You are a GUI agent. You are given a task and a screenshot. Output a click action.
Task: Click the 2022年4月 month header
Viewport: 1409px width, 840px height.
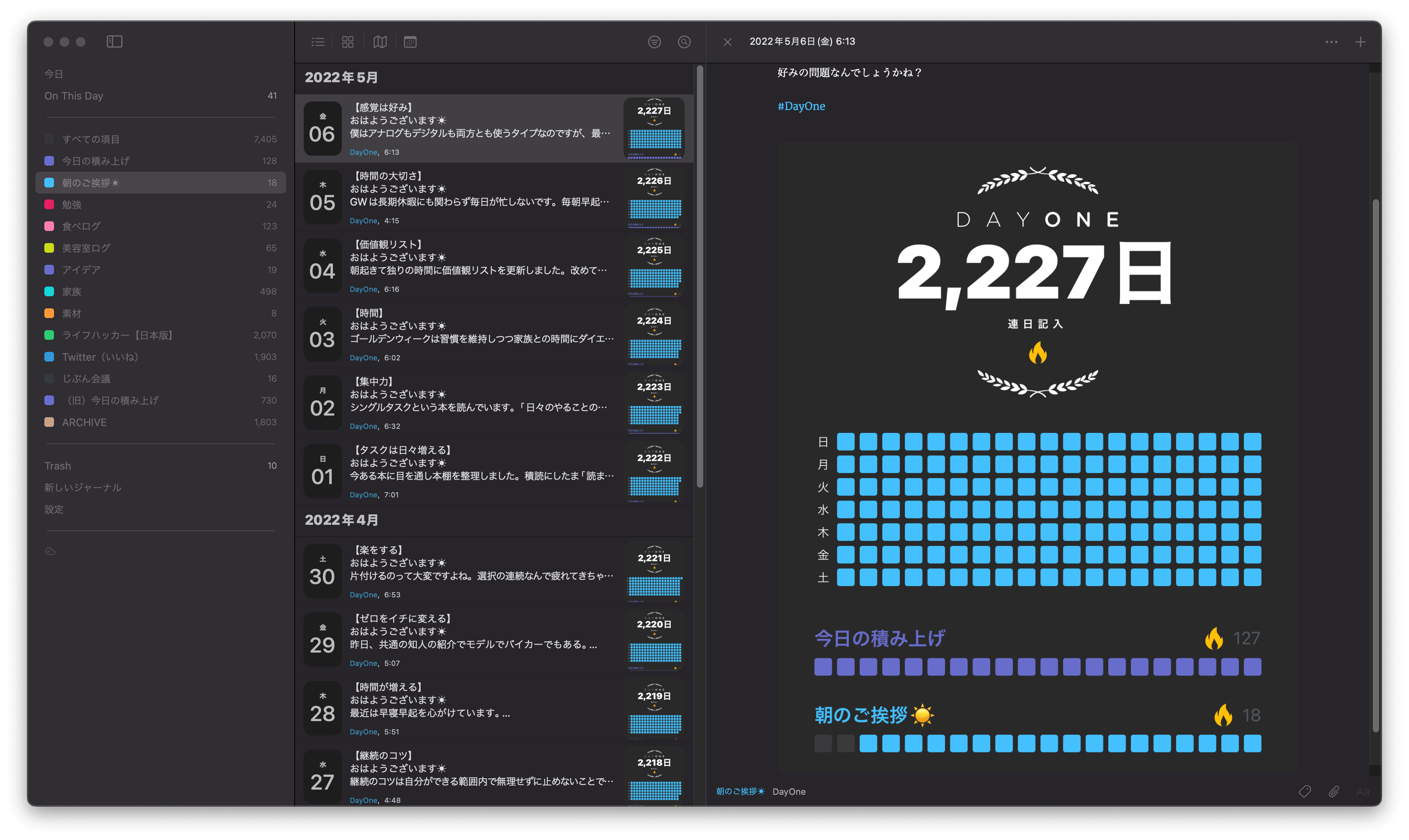pyautogui.click(x=341, y=520)
